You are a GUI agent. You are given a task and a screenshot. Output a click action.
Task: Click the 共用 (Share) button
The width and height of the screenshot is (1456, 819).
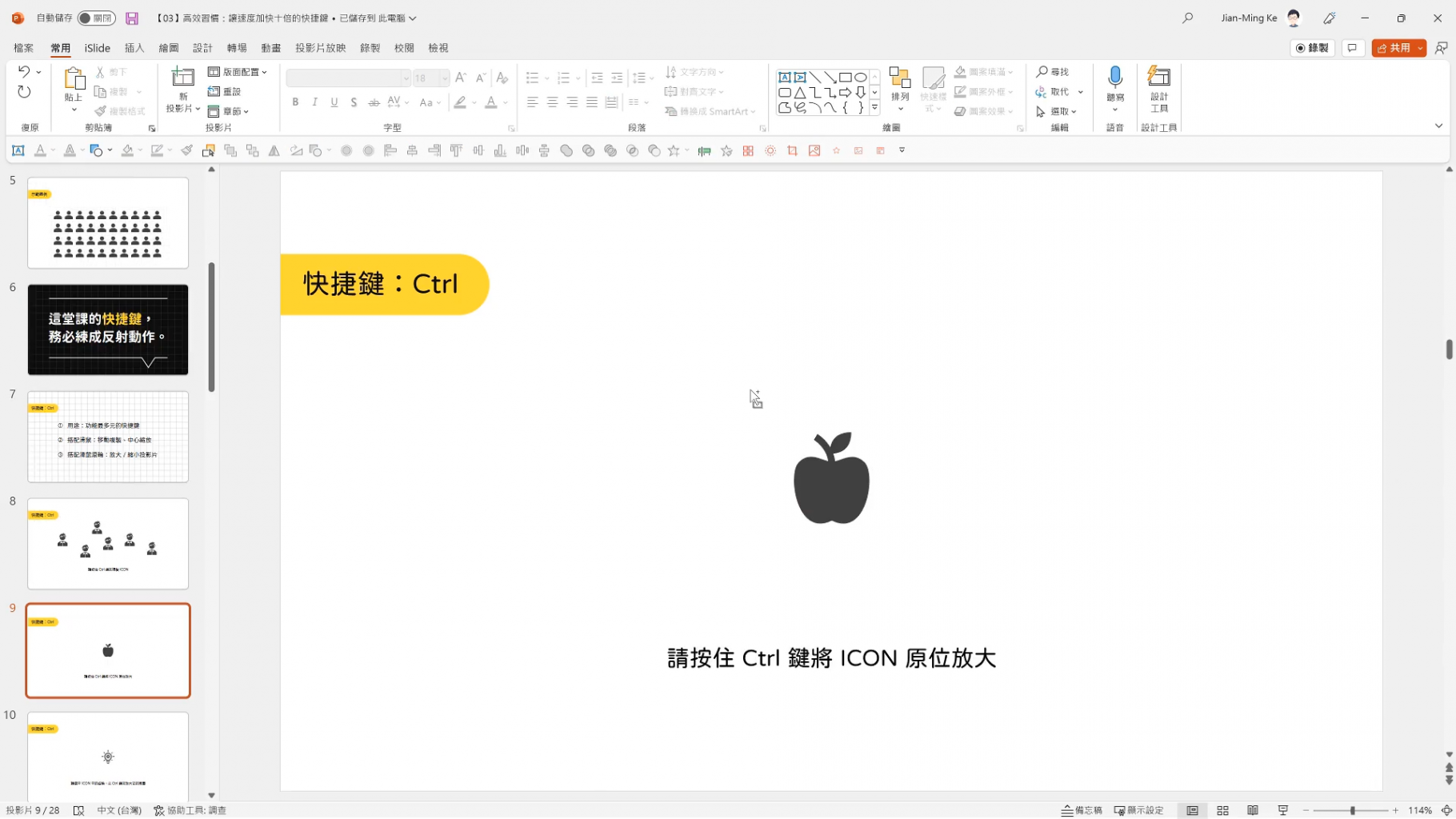click(x=1398, y=47)
